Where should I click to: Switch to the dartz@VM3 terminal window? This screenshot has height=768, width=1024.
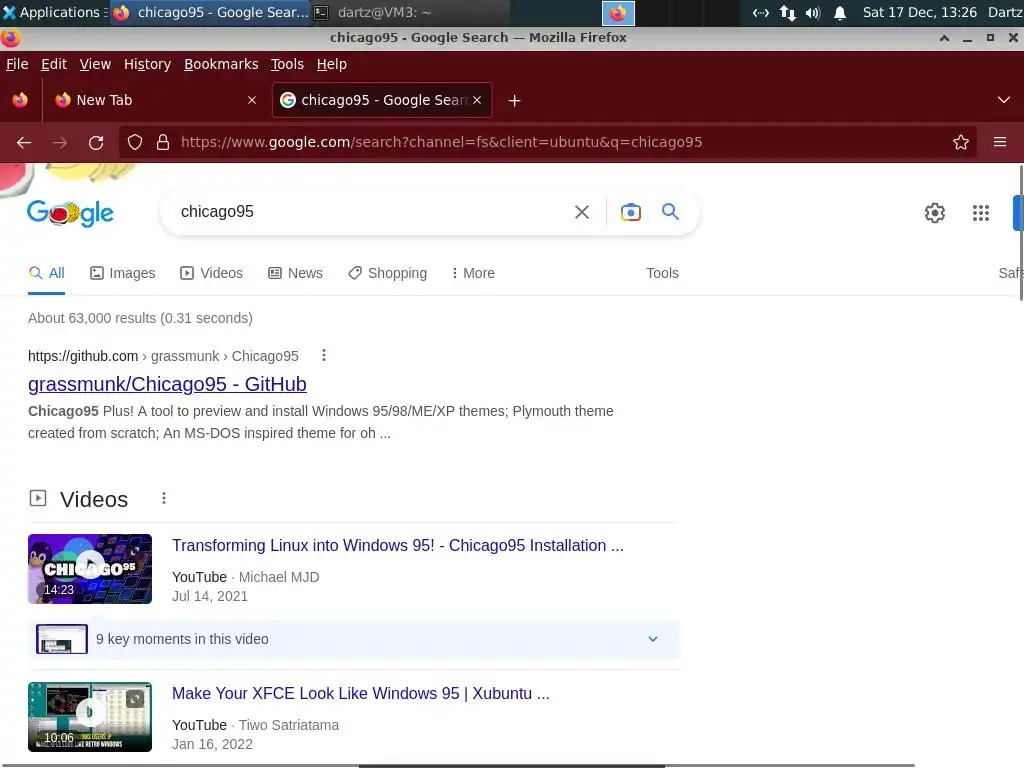coord(410,12)
